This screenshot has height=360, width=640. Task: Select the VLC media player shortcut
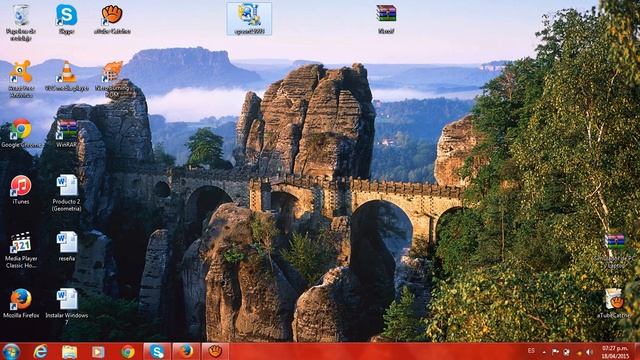coord(67,76)
